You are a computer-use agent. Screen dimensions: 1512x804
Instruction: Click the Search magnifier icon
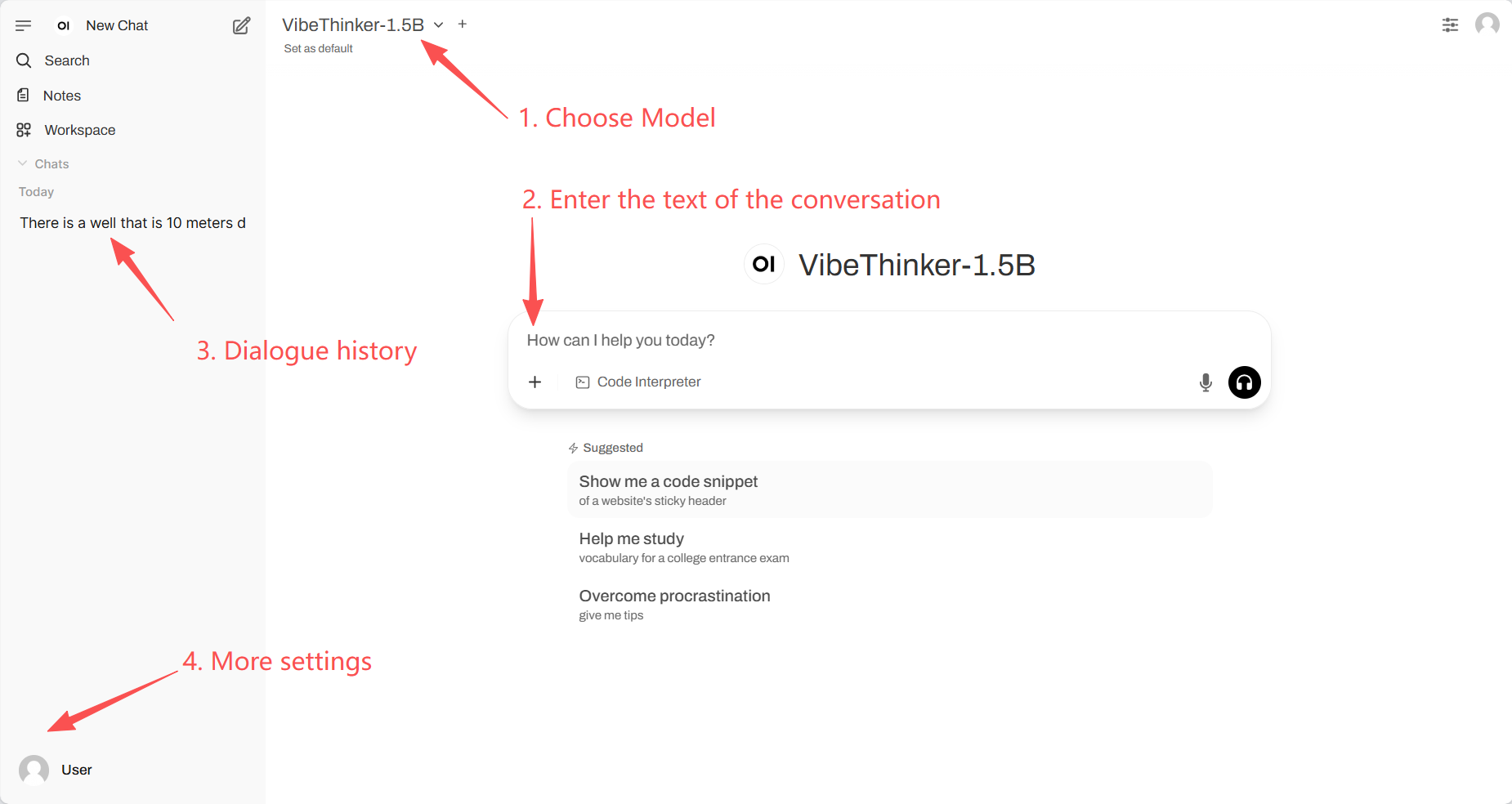click(24, 60)
